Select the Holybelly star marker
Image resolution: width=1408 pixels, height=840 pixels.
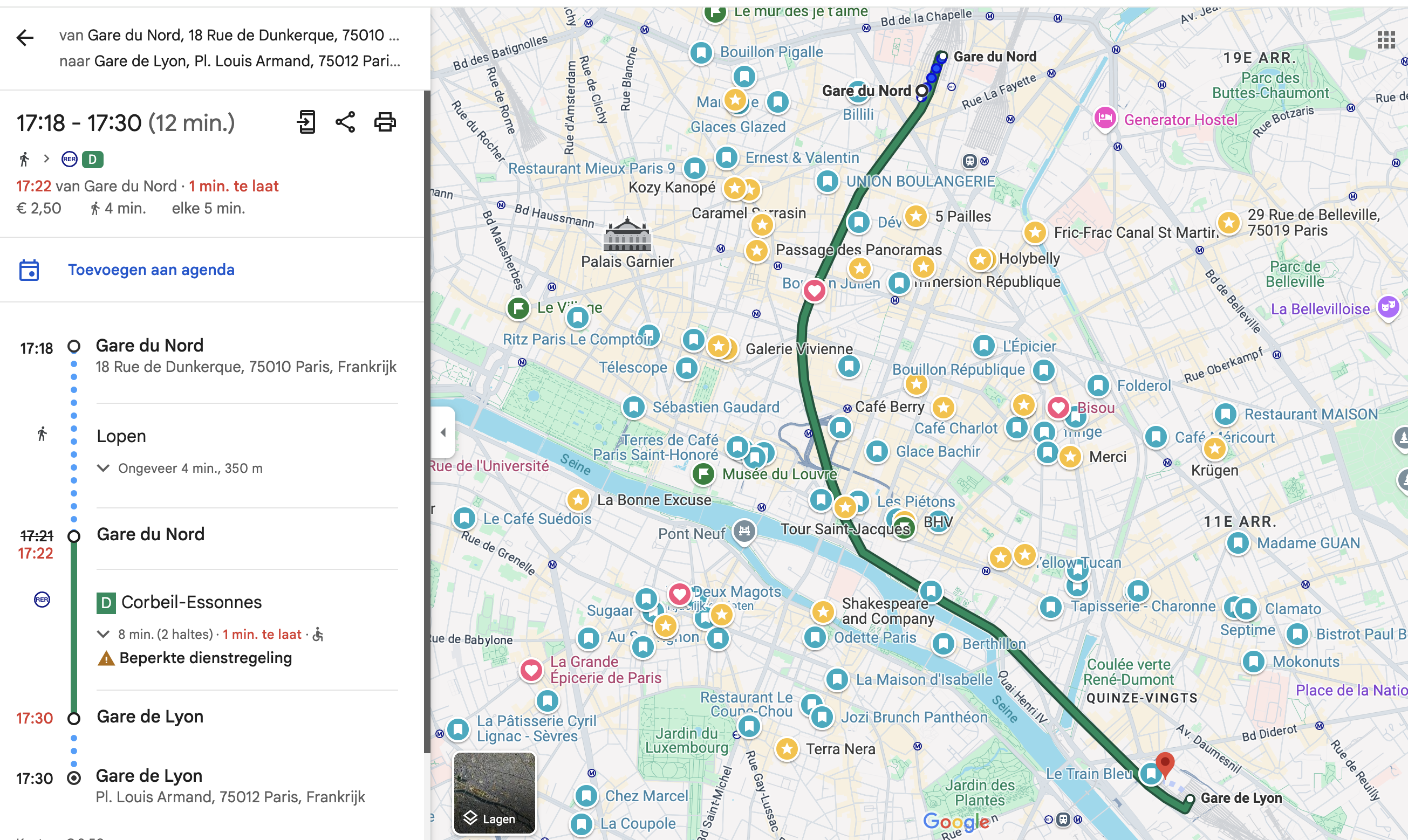pyautogui.click(x=980, y=259)
